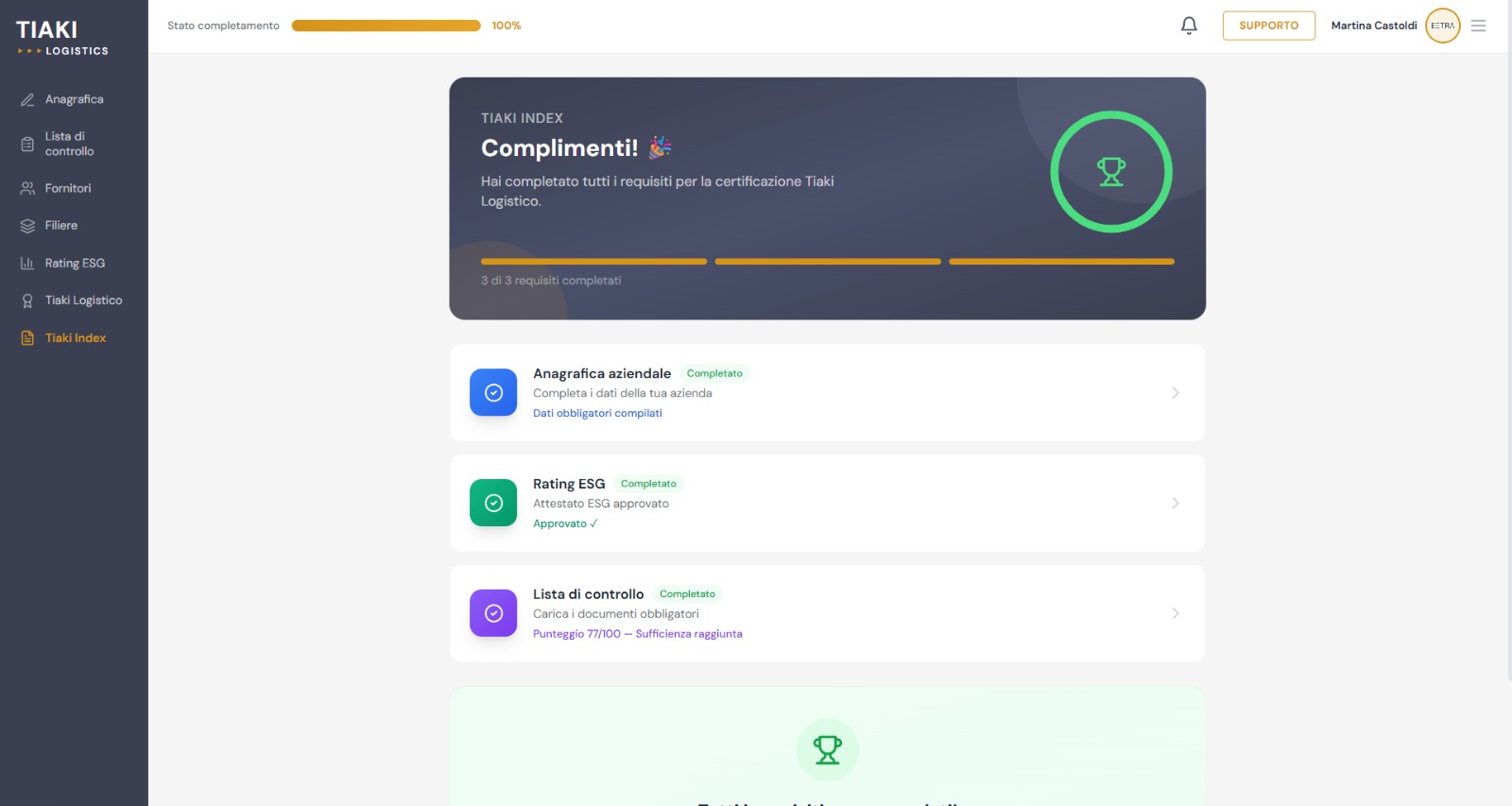Click the page vertical scrollbar

1510,340
